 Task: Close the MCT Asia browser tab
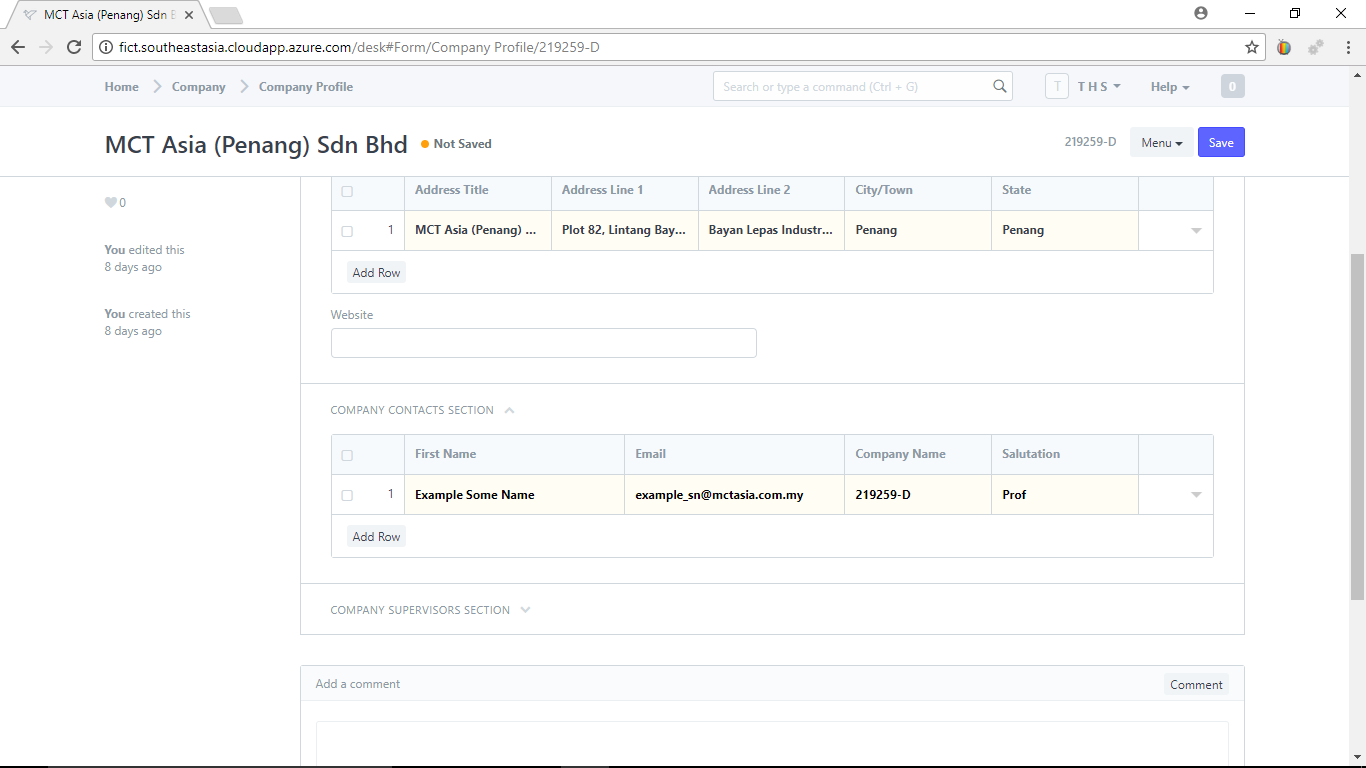click(189, 15)
